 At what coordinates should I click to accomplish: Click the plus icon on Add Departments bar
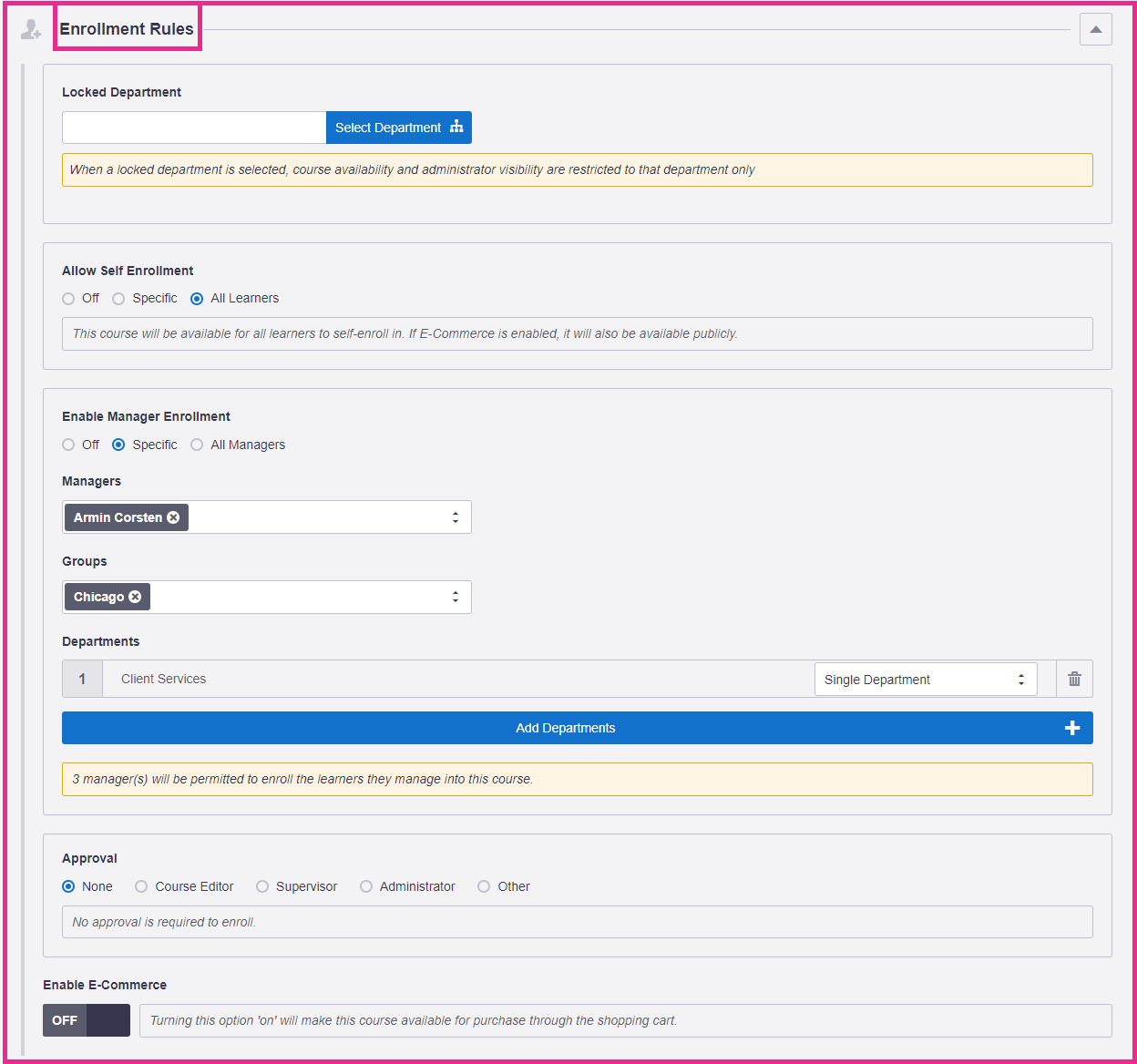click(1072, 728)
